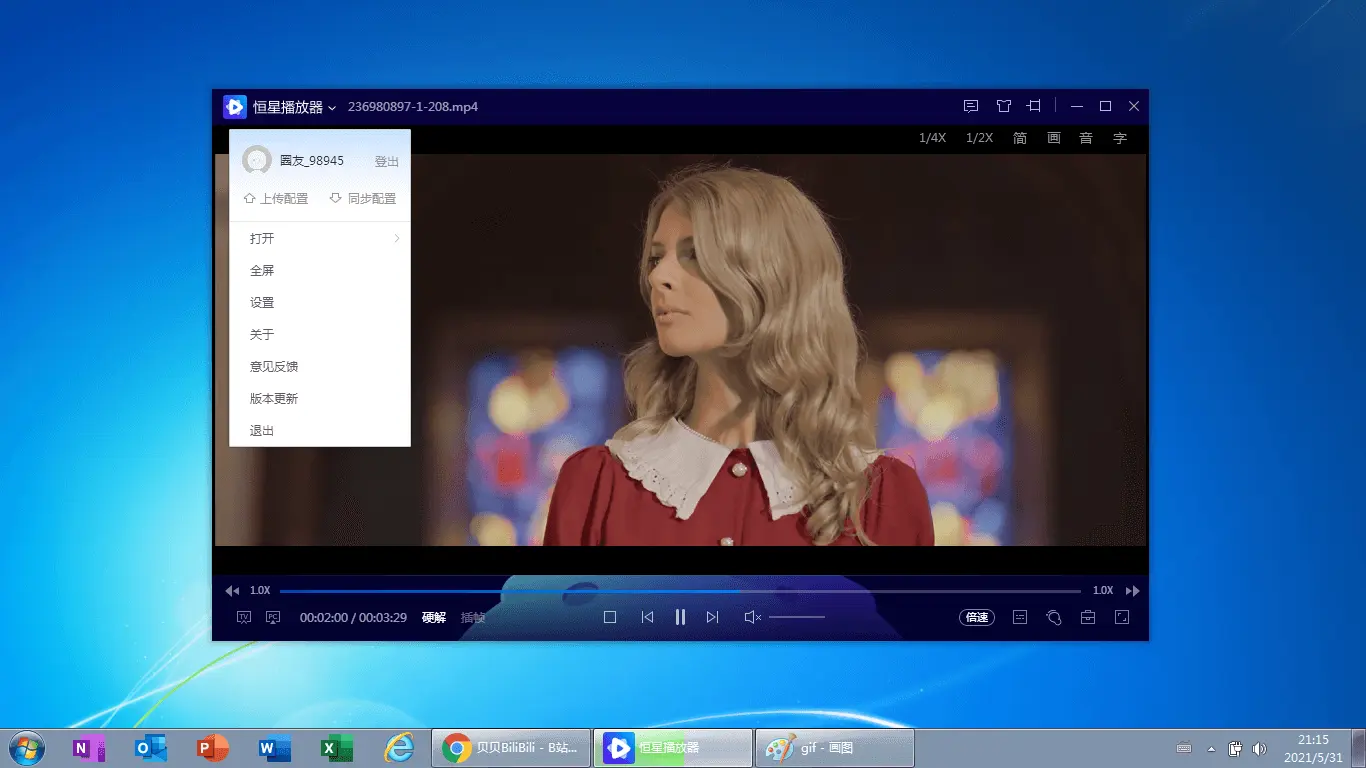Skip to next video
The width and height of the screenshot is (1366, 768).
[x=712, y=617]
